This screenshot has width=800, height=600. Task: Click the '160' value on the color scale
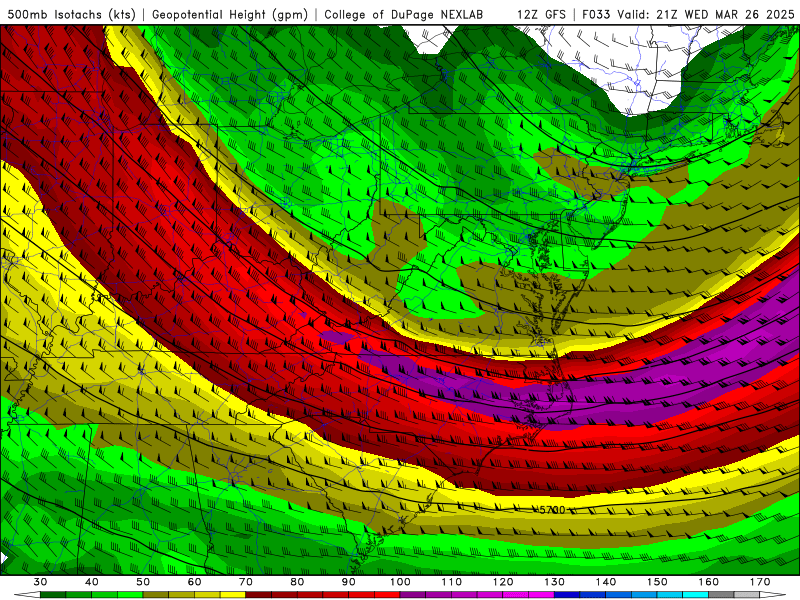click(x=709, y=582)
